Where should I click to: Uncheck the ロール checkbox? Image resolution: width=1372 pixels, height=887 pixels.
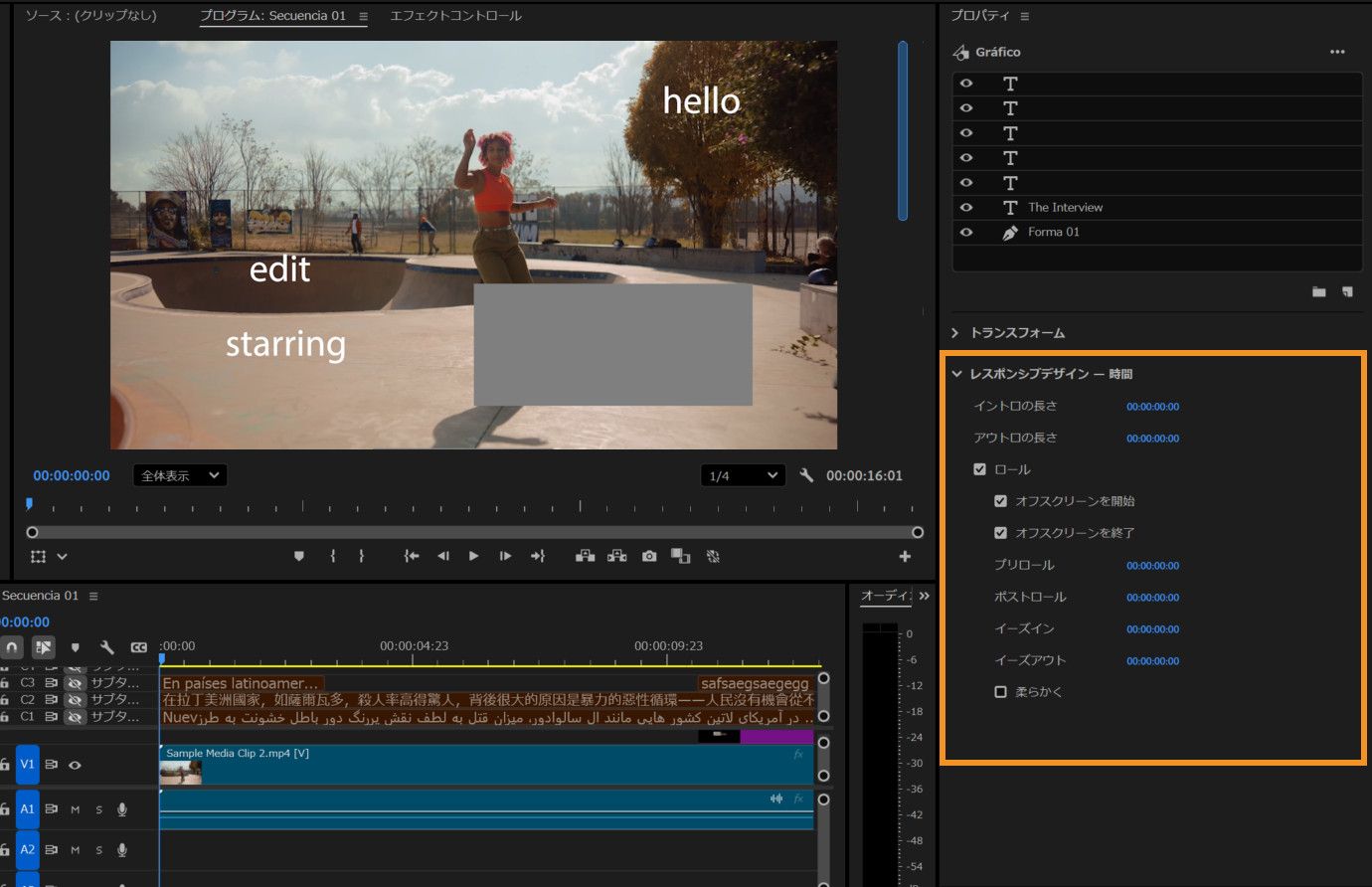click(979, 469)
